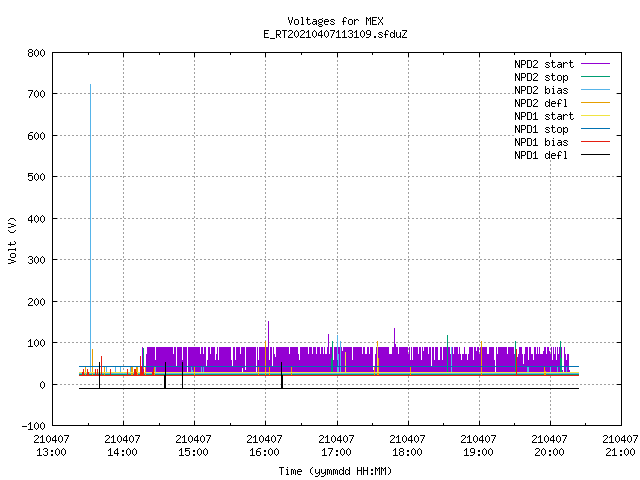Click the 800 y-axis tick label
Viewport: 640px width, 480px height.
36,53
